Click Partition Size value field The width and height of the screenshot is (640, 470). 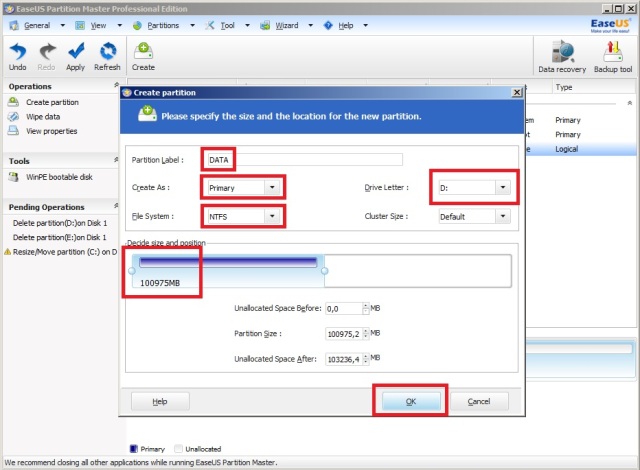(x=344, y=334)
